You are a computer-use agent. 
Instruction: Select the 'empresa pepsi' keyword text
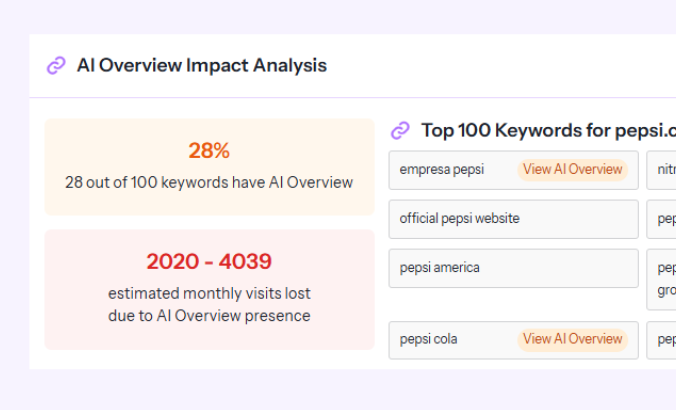[441, 169]
